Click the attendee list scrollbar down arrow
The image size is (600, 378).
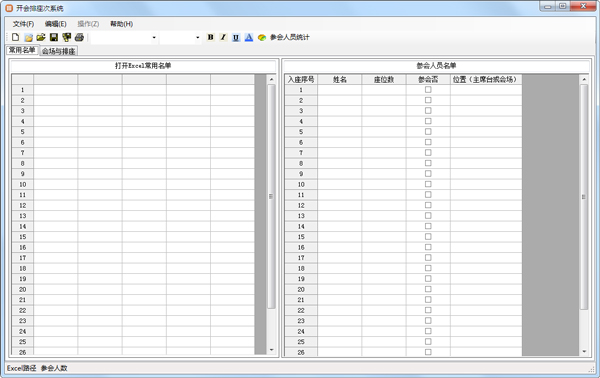point(584,351)
